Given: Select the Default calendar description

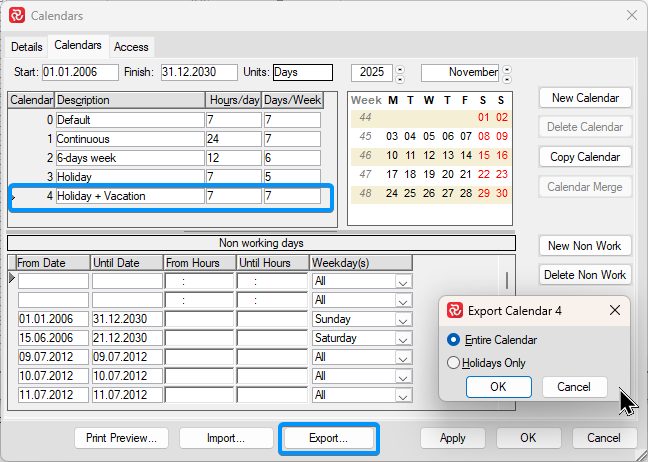Looking at the screenshot, I should (x=130, y=120).
